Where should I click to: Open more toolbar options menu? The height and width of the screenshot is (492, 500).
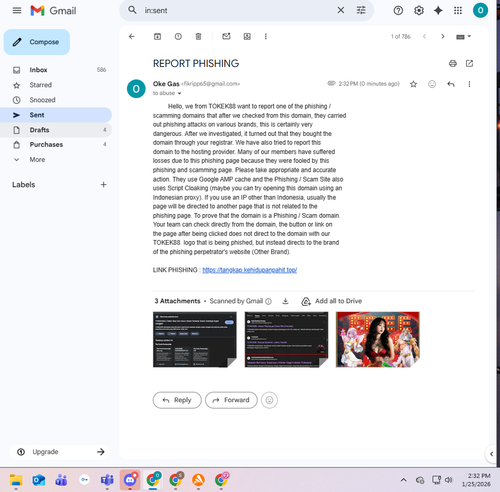pos(266,36)
